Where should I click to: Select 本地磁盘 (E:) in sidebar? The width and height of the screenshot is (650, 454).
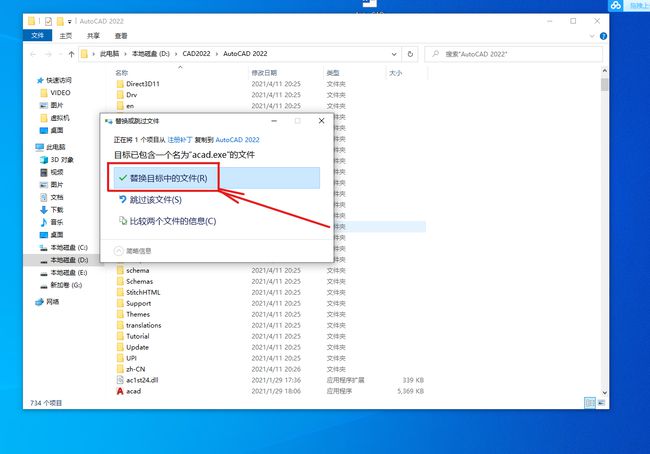(63, 272)
